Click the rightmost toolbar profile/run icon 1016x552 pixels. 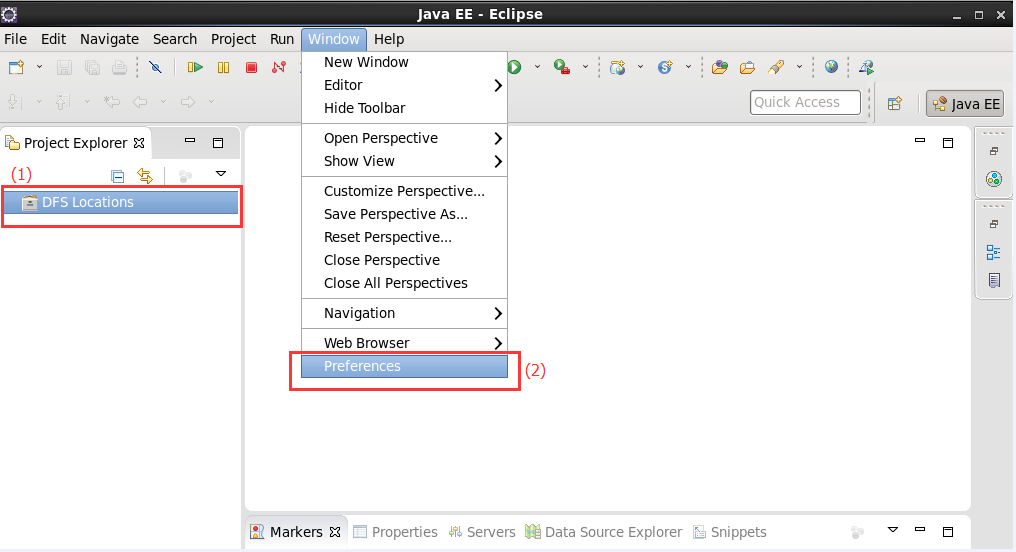point(866,67)
